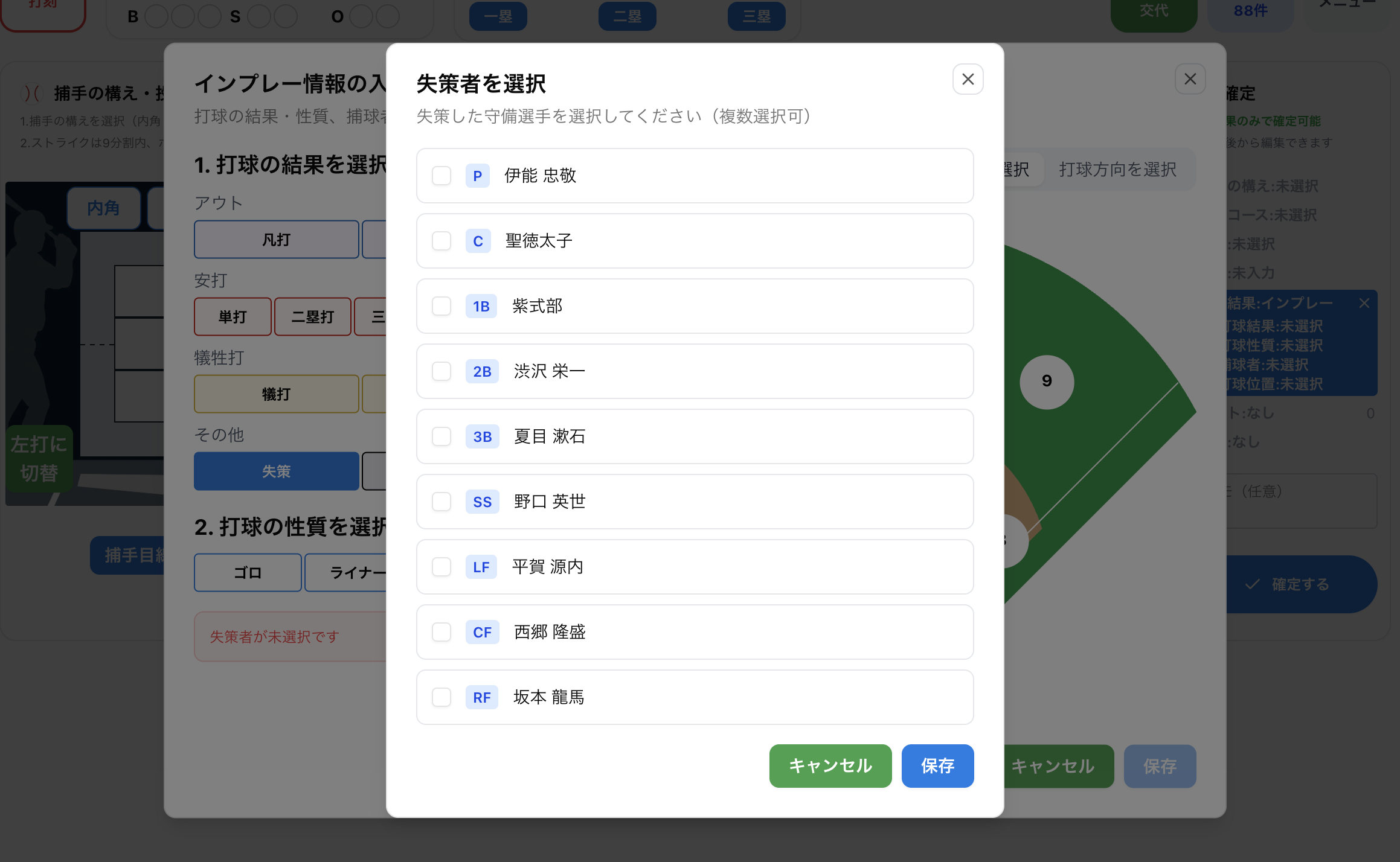
Task: Close the 失策者を選択 dialog with X
Action: (968, 79)
